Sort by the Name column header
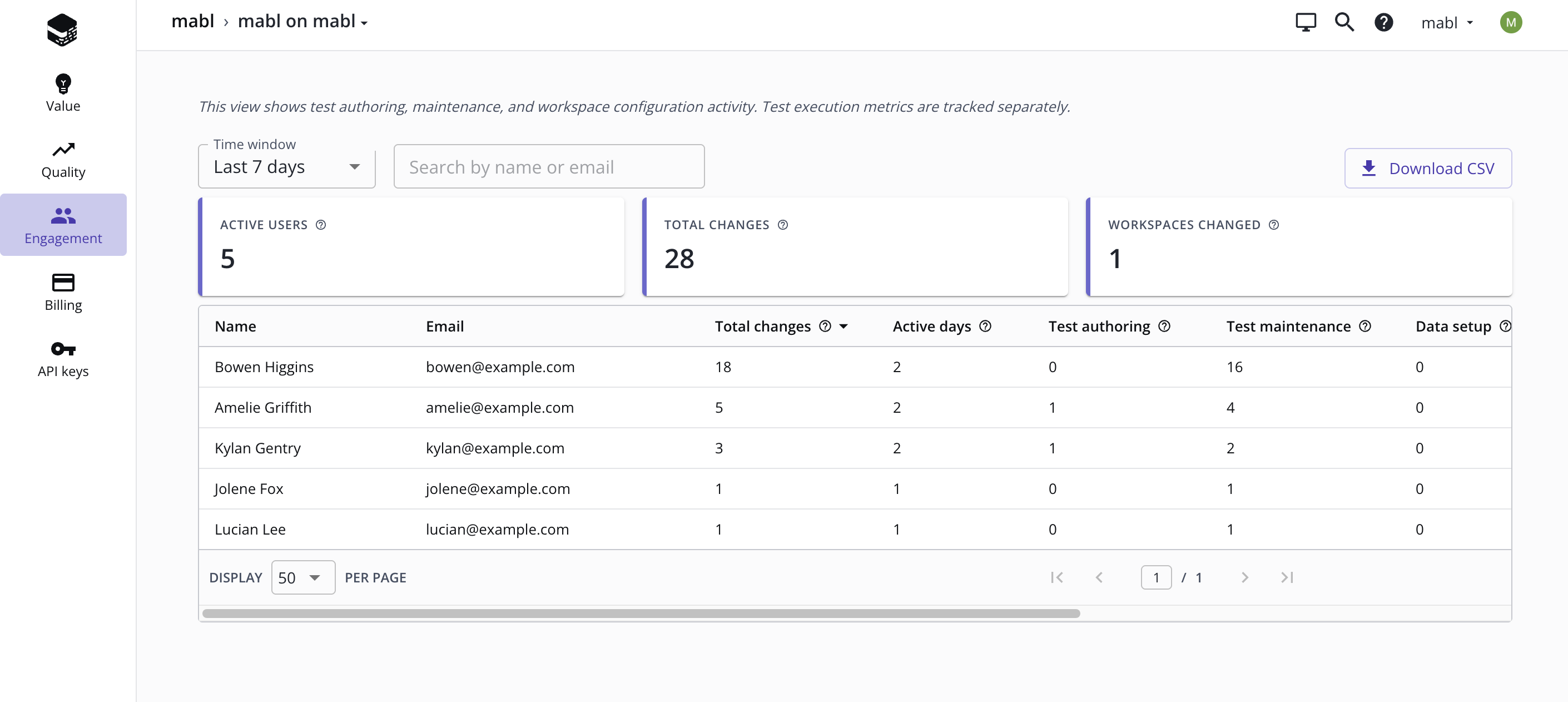The image size is (1568, 702). pyautogui.click(x=235, y=327)
